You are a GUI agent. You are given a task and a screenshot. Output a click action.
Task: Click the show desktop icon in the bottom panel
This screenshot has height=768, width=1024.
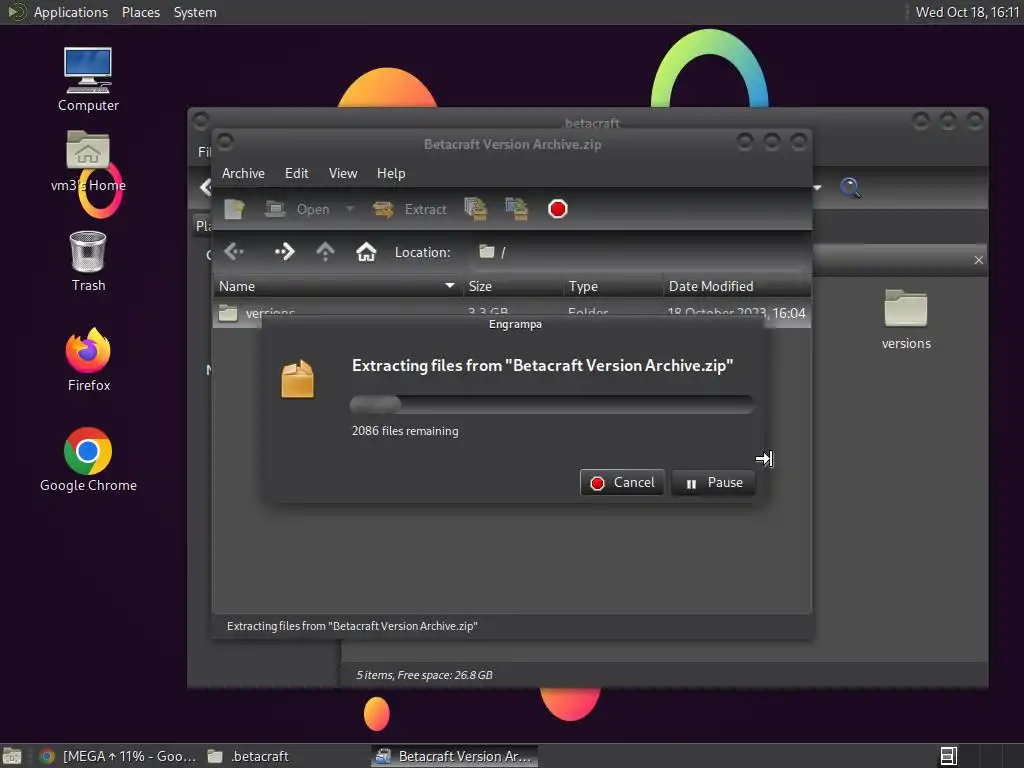[x=12, y=756]
